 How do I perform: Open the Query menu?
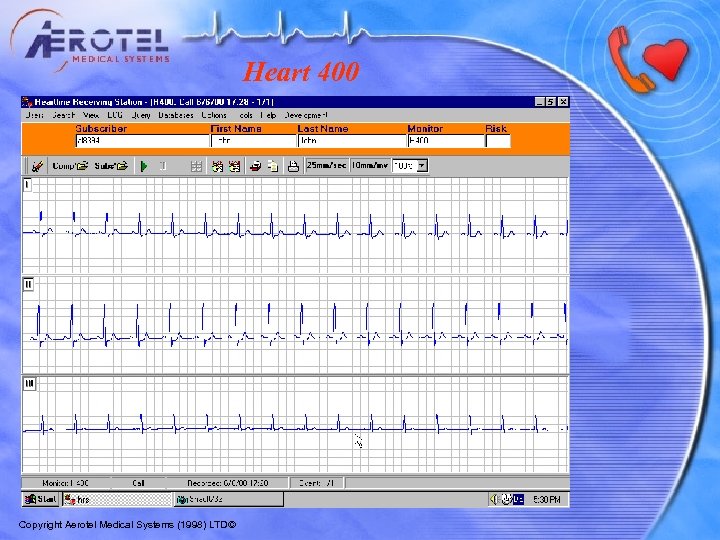[141, 115]
